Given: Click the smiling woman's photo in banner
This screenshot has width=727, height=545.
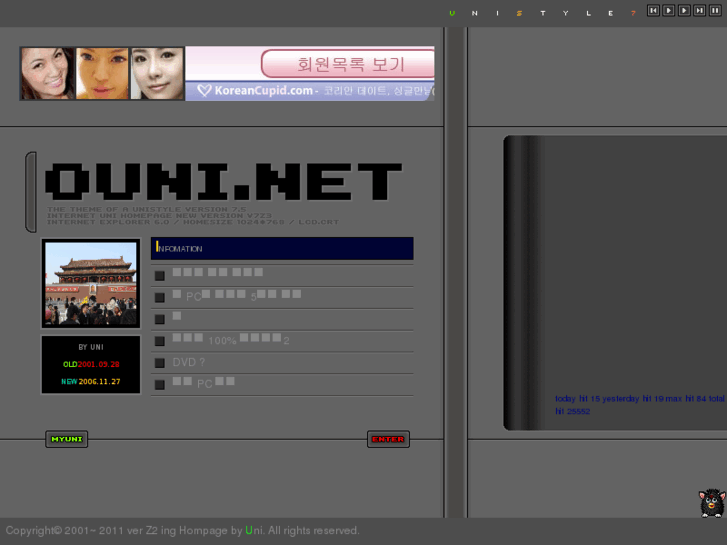Looking at the screenshot, I should (x=48, y=73).
